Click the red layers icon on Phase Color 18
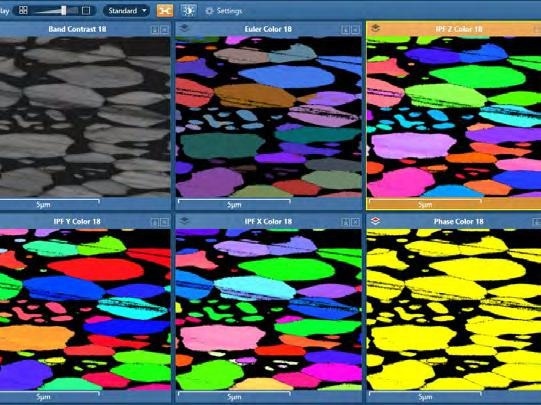The width and height of the screenshot is (541, 405). pyautogui.click(x=375, y=220)
